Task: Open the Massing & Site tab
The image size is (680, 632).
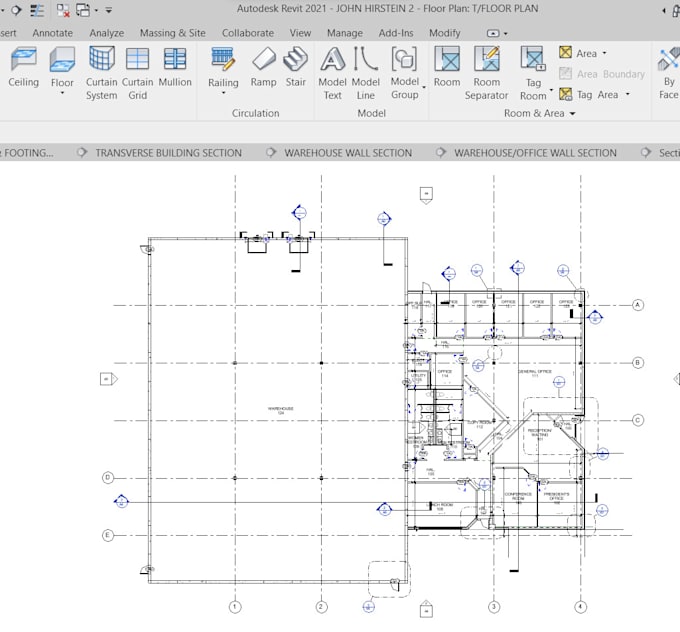Action: (x=173, y=33)
